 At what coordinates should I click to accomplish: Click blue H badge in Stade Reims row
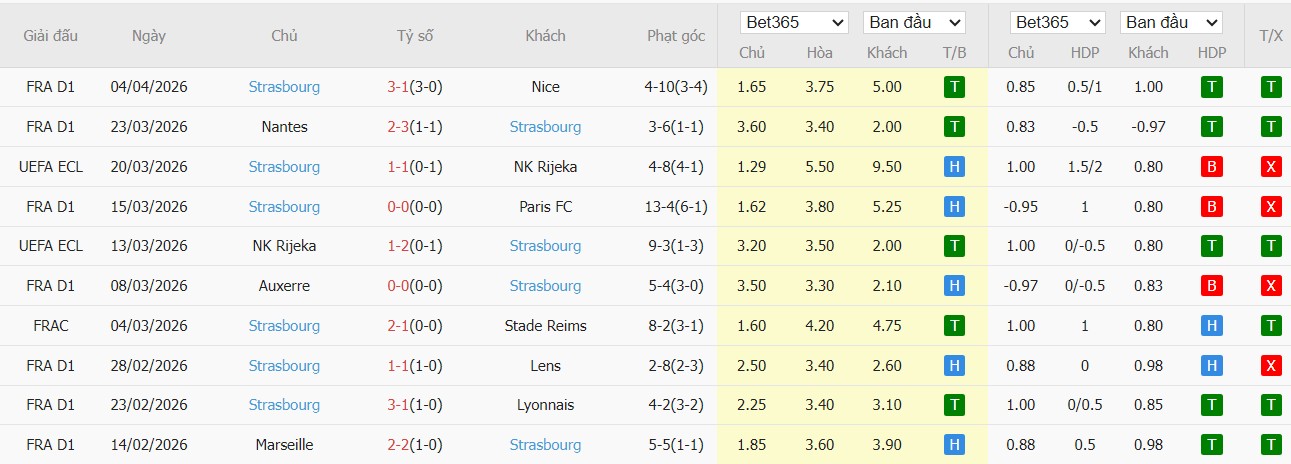(x=1213, y=326)
